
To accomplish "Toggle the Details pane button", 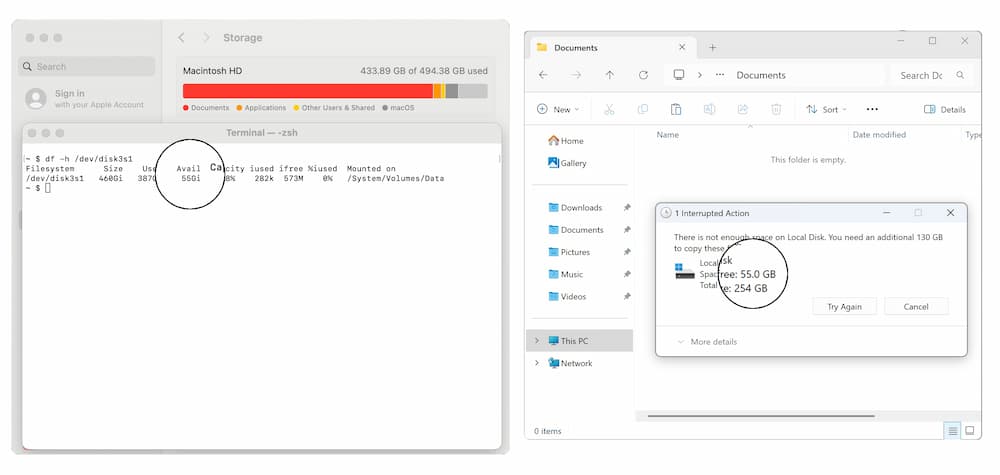I will point(945,109).
